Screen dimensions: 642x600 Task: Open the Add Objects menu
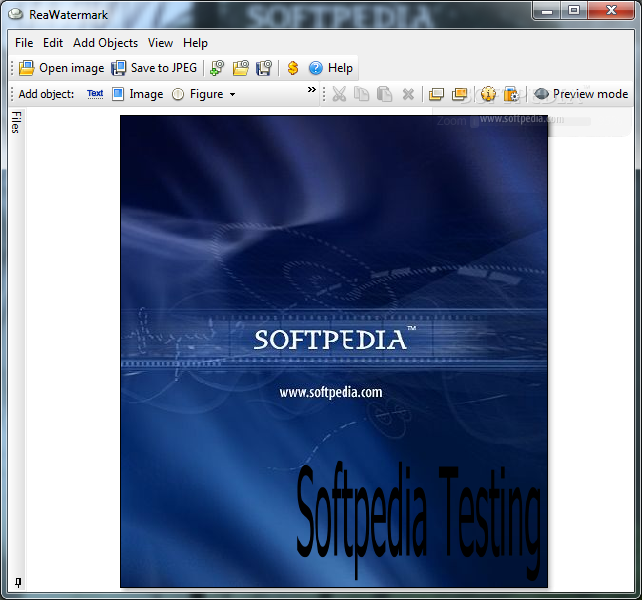click(105, 43)
